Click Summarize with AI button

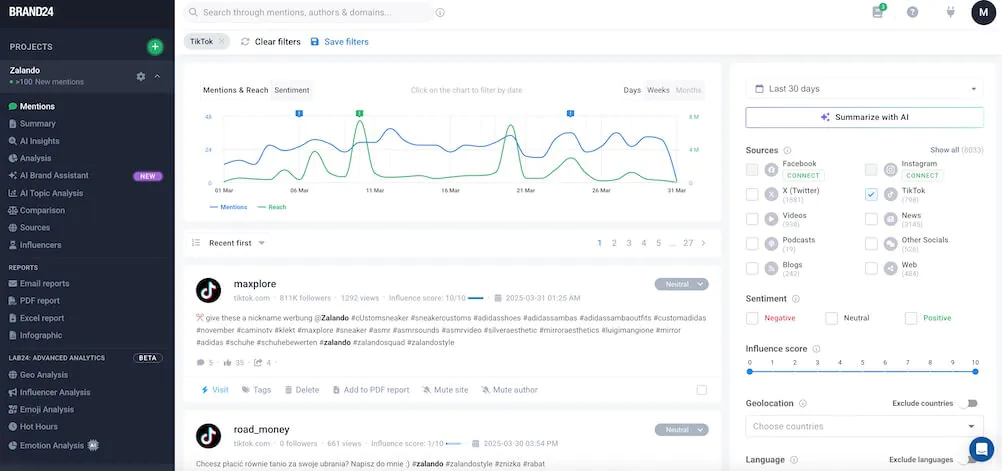click(x=865, y=118)
